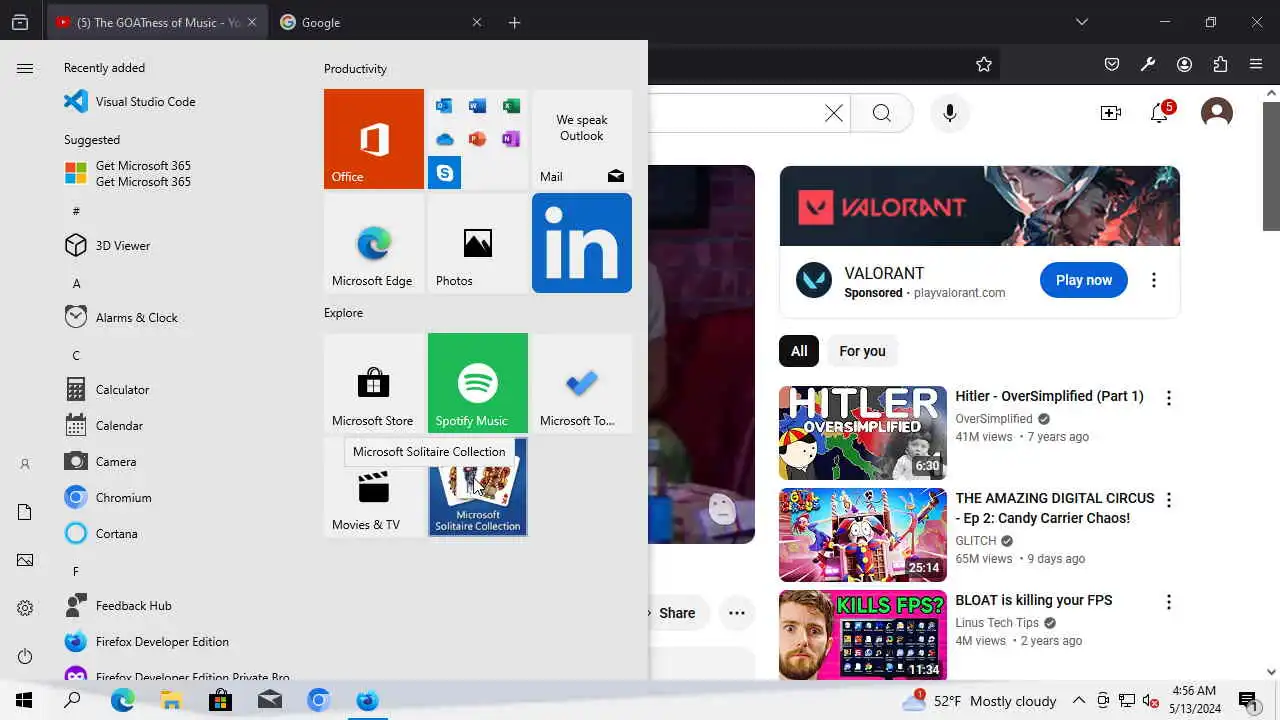This screenshot has width=1280, height=720.
Task: Open Calculator from the Start menu
Action: (107, 389)
